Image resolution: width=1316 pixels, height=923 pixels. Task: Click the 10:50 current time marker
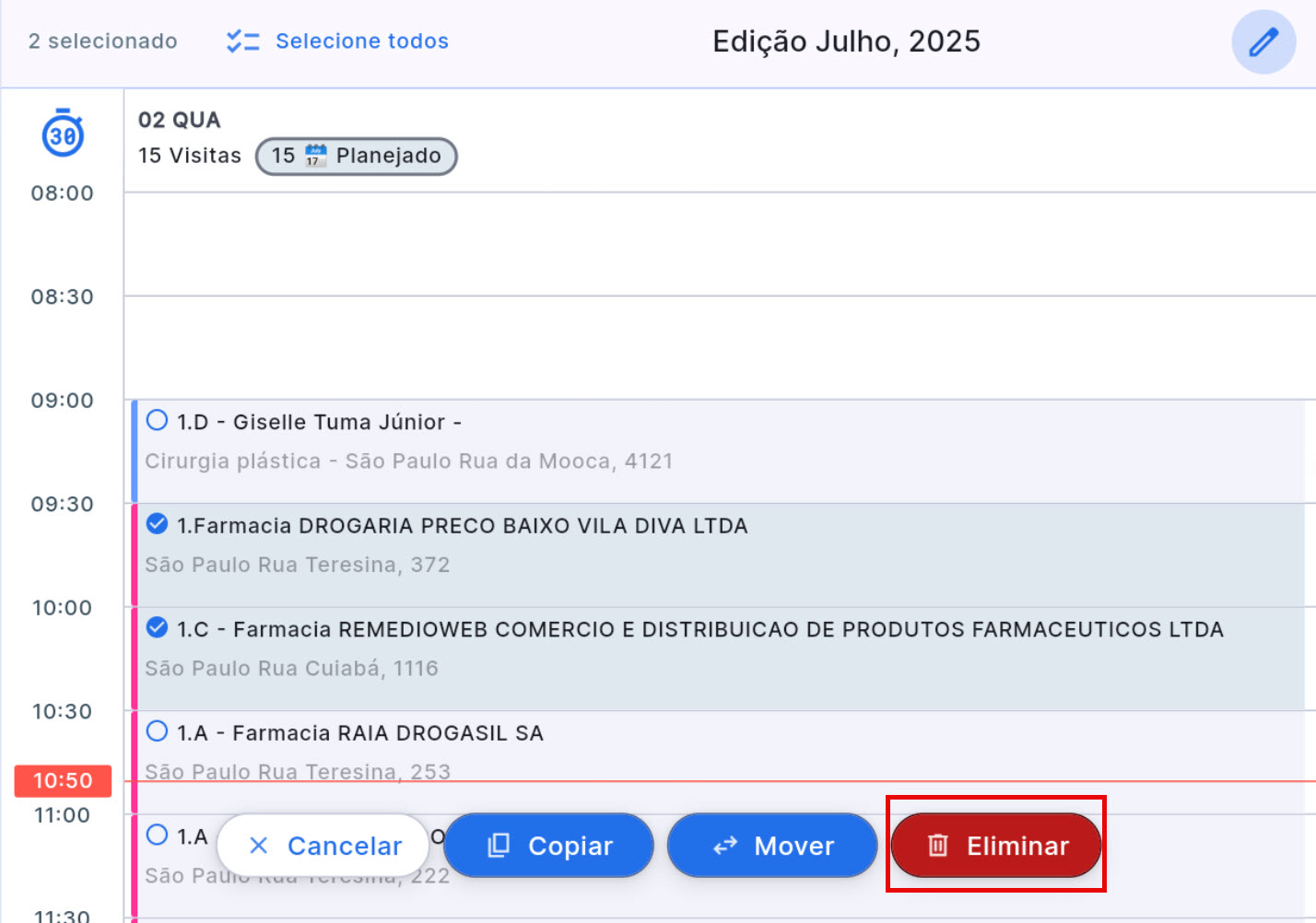tap(63, 781)
